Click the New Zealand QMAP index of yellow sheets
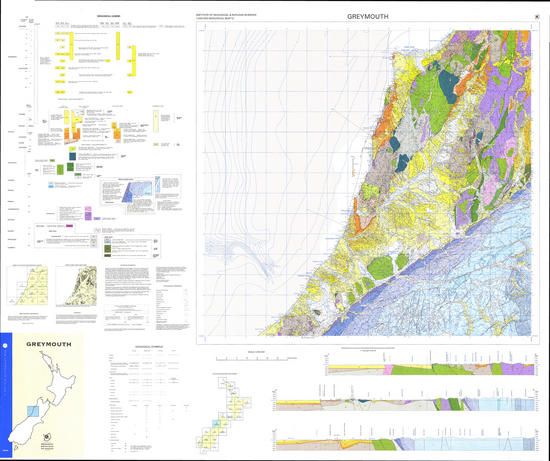This screenshot has width=550, height=461. [x=222, y=415]
